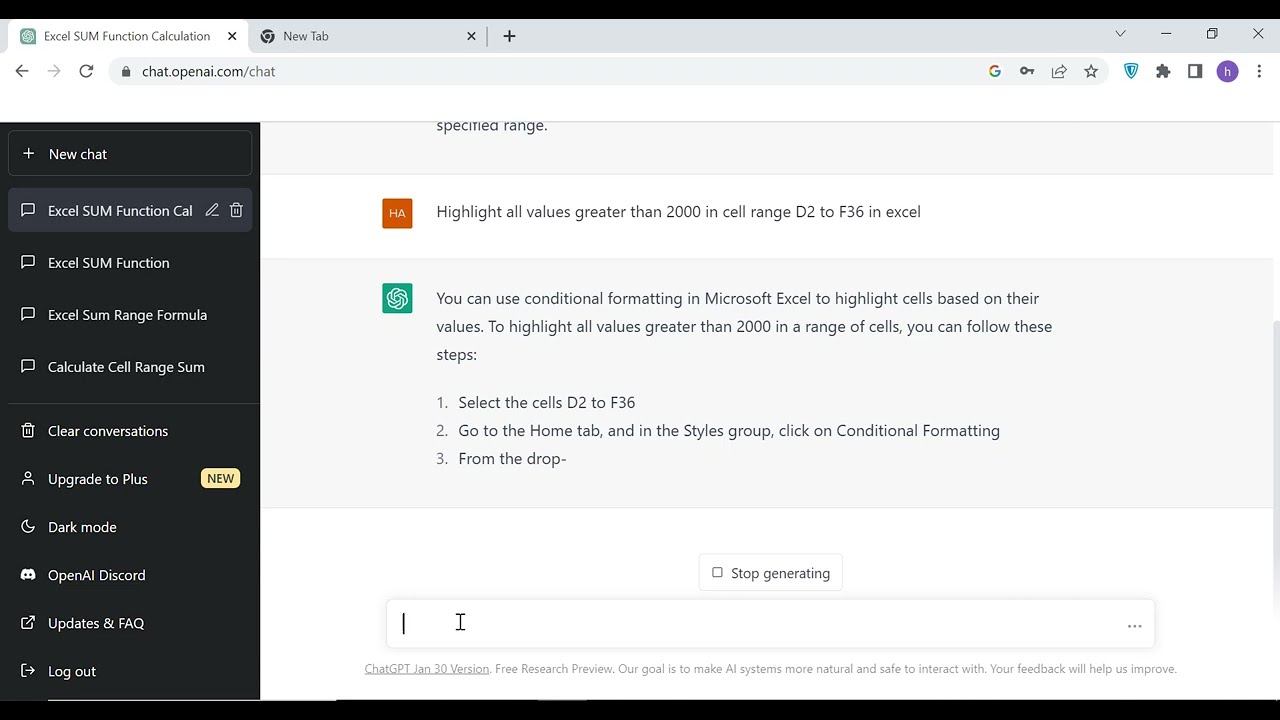This screenshot has width=1280, height=720.
Task: Close the Excel SUM Function Calculation tab
Action: pos(232,36)
